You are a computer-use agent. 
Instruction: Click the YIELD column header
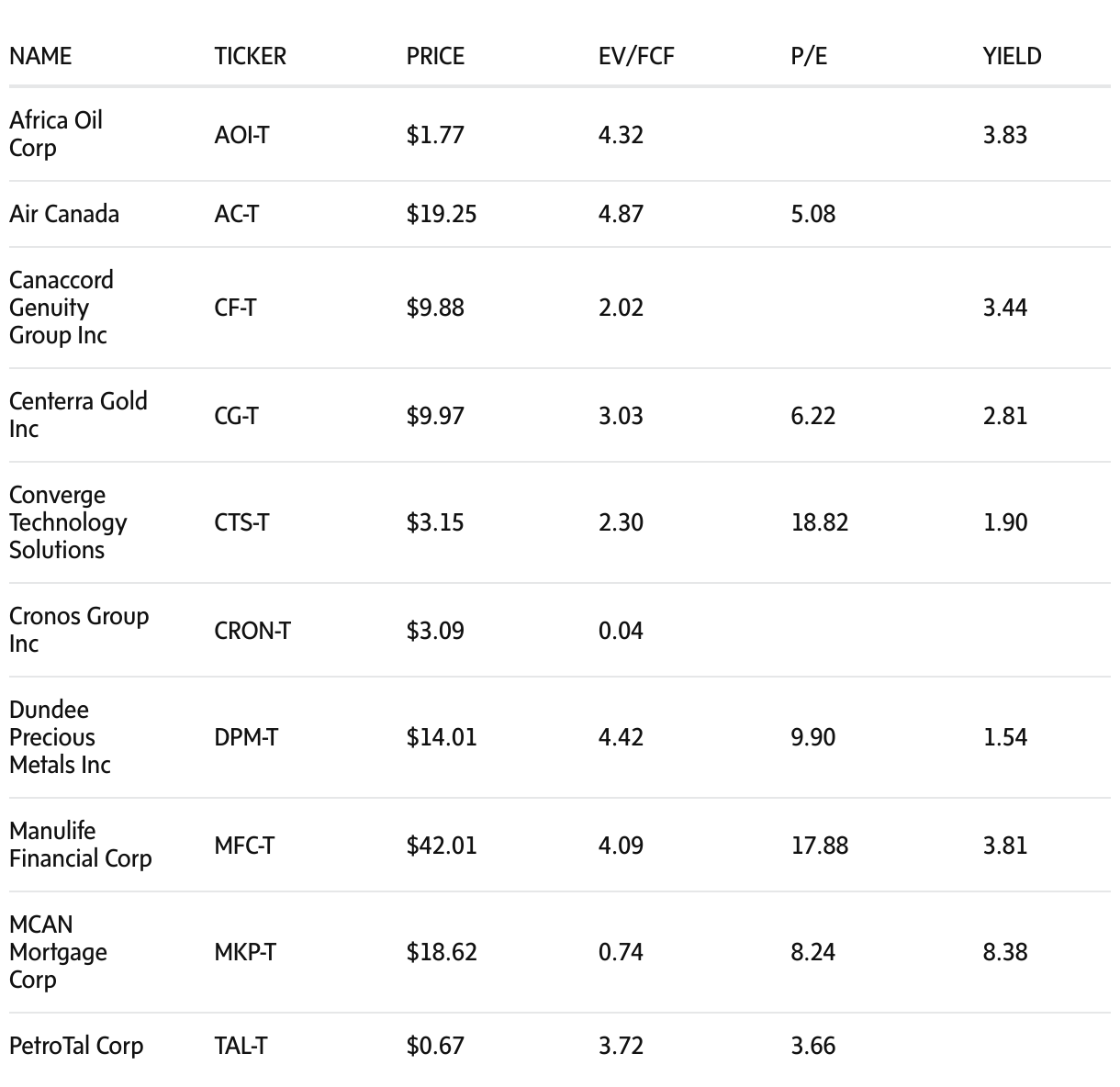1012,56
